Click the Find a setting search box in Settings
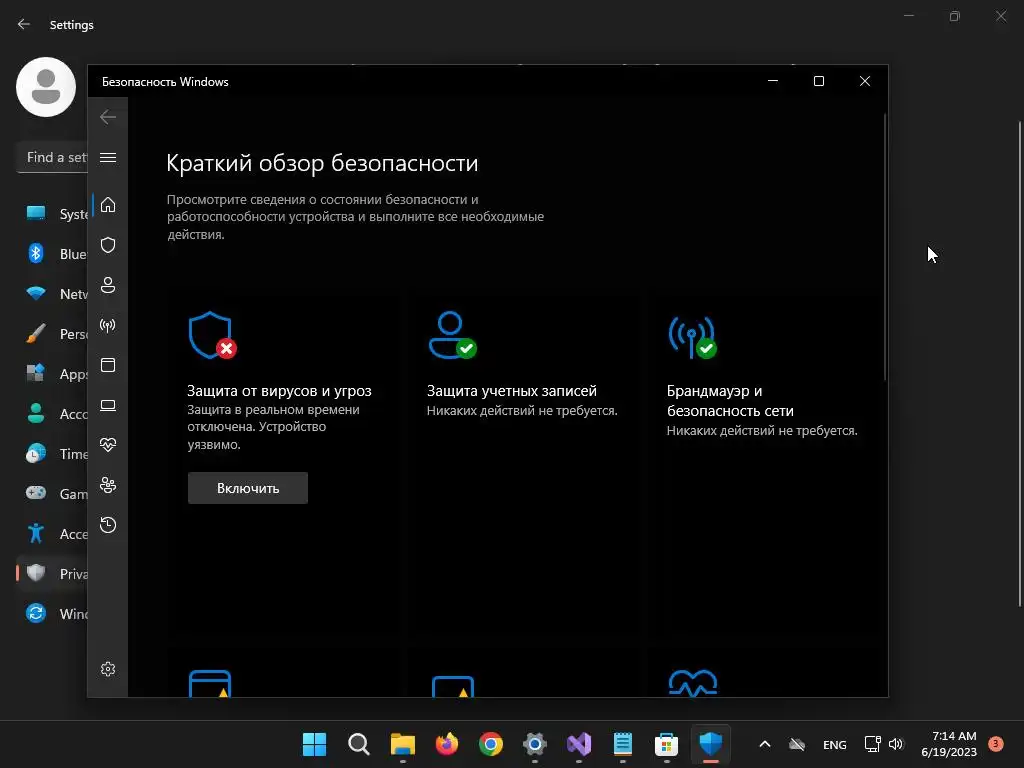 [52, 157]
